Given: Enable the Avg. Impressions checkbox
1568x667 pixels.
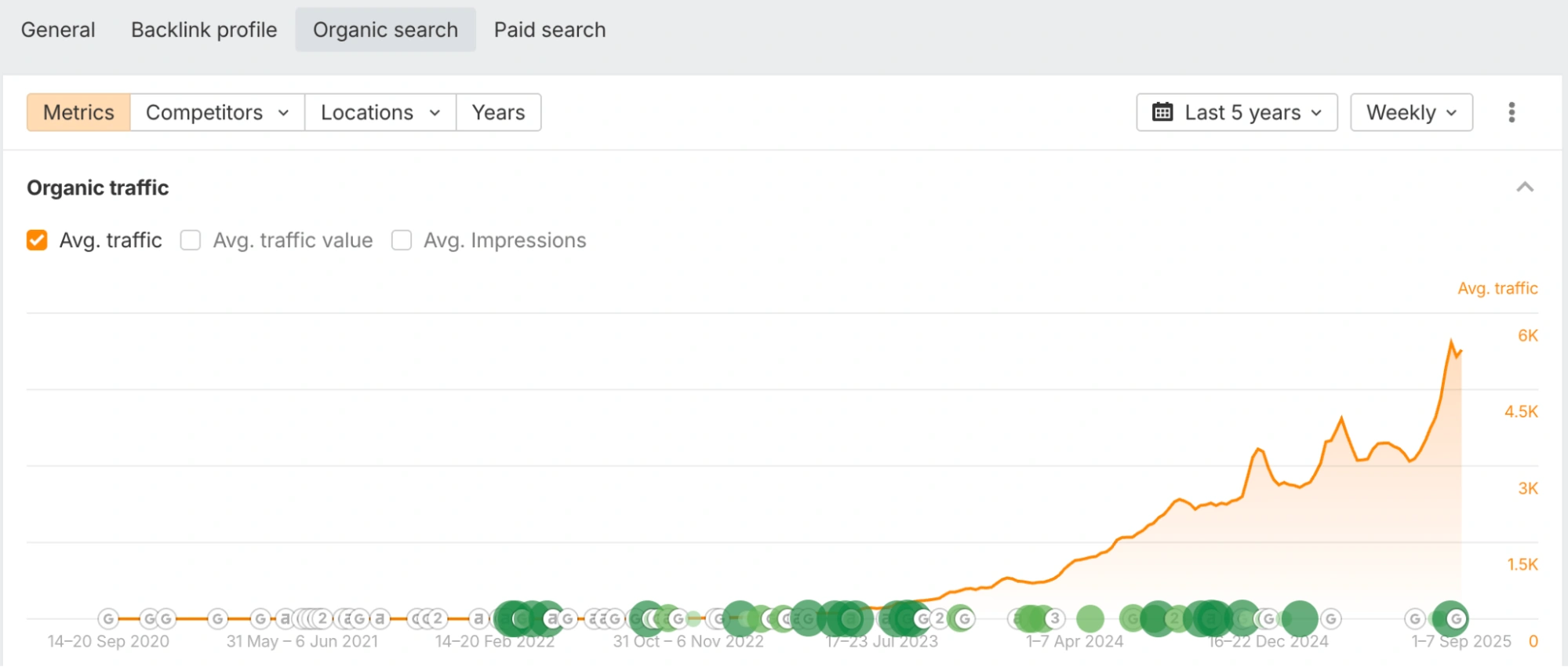Looking at the screenshot, I should pos(402,240).
